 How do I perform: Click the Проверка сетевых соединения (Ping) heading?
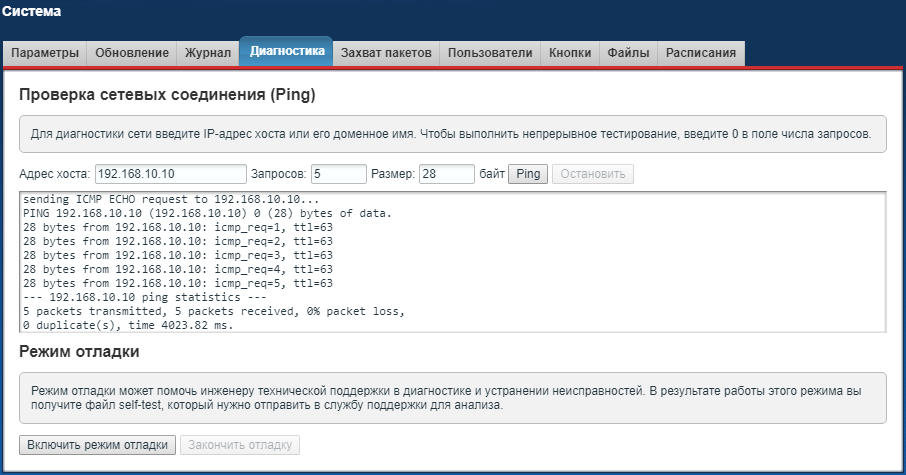click(x=167, y=95)
